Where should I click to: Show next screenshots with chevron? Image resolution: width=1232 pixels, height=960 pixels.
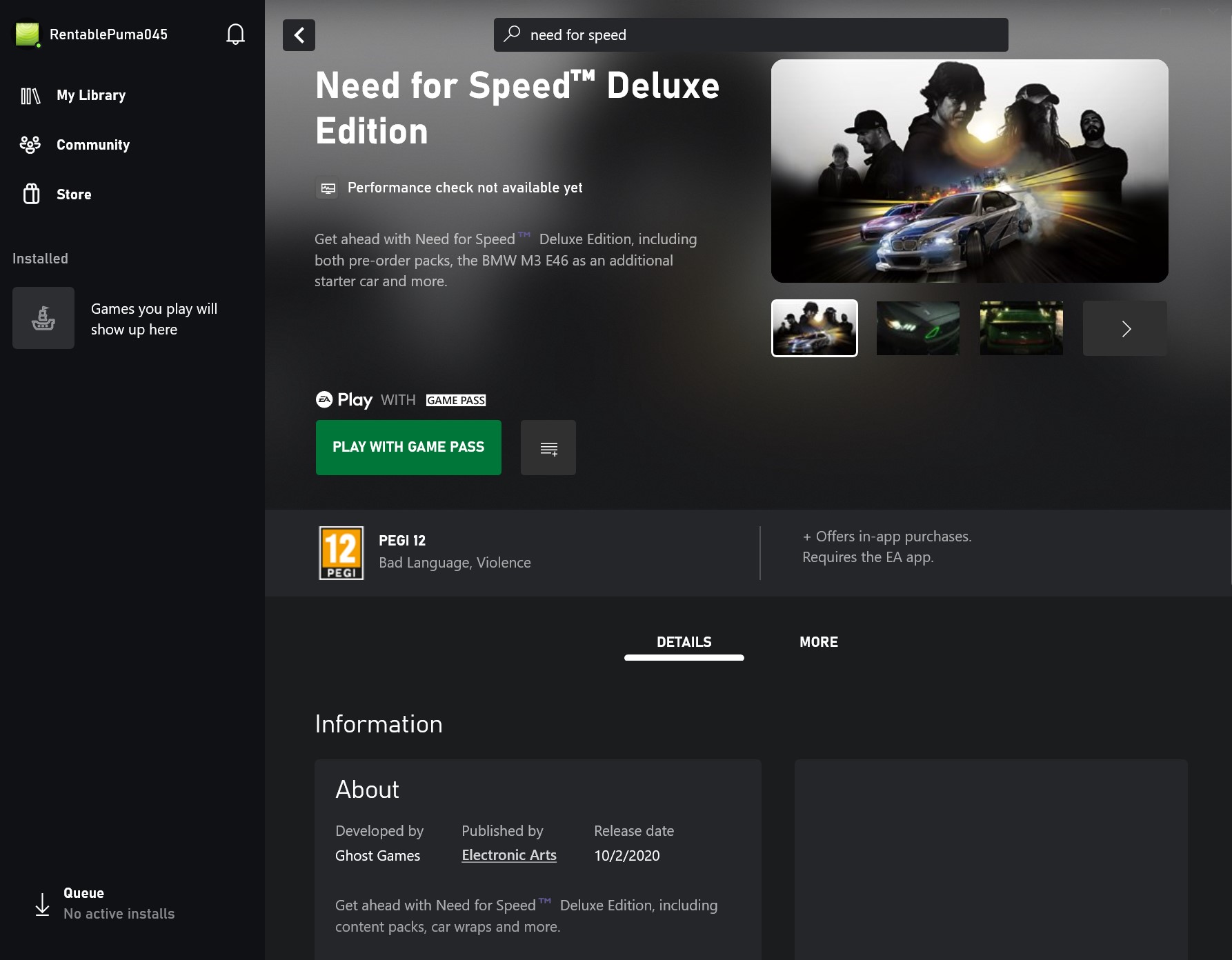click(x=1125, y=328)
